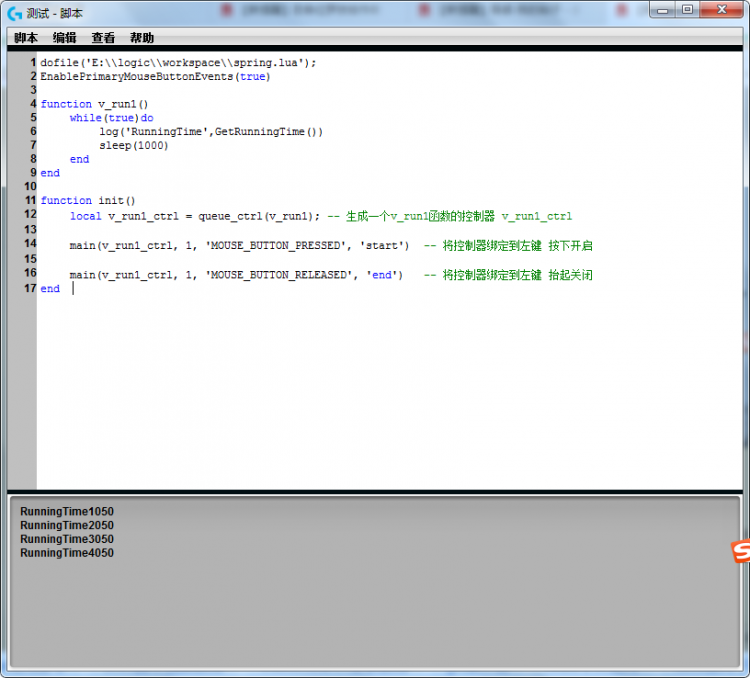Place cursor in the dofile spring.lua line
The width and height of the screenshot is (750, 678).
pyautogui.click(x=178, y=62)
